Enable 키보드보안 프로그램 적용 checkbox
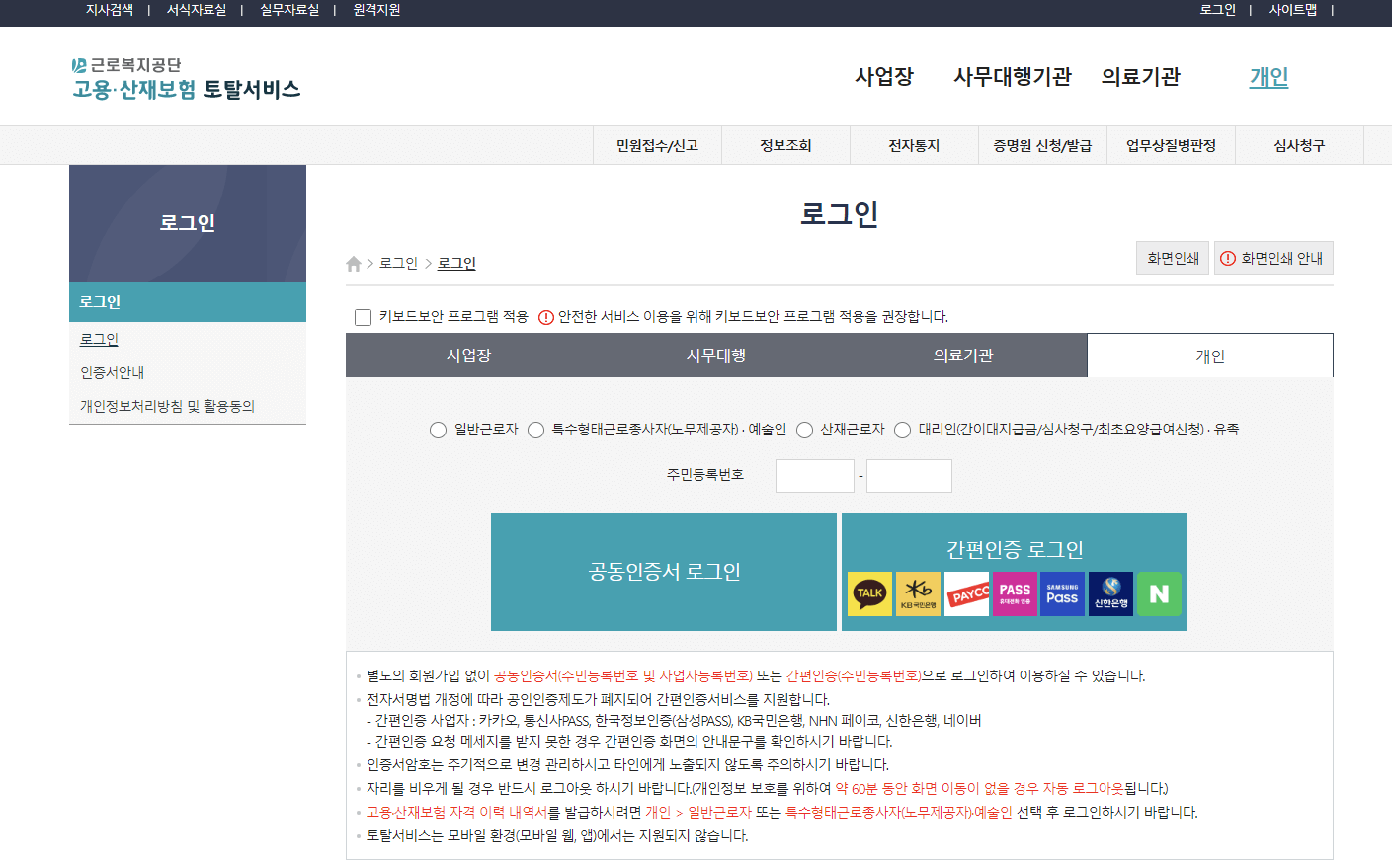The height and width of the screenshot is (868, 1392). (363, 317)
